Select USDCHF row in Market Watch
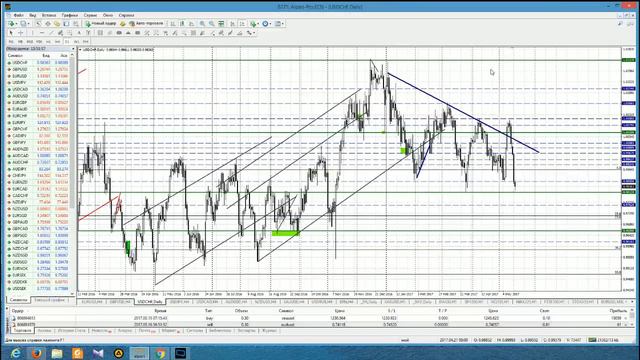 (38, 62)
